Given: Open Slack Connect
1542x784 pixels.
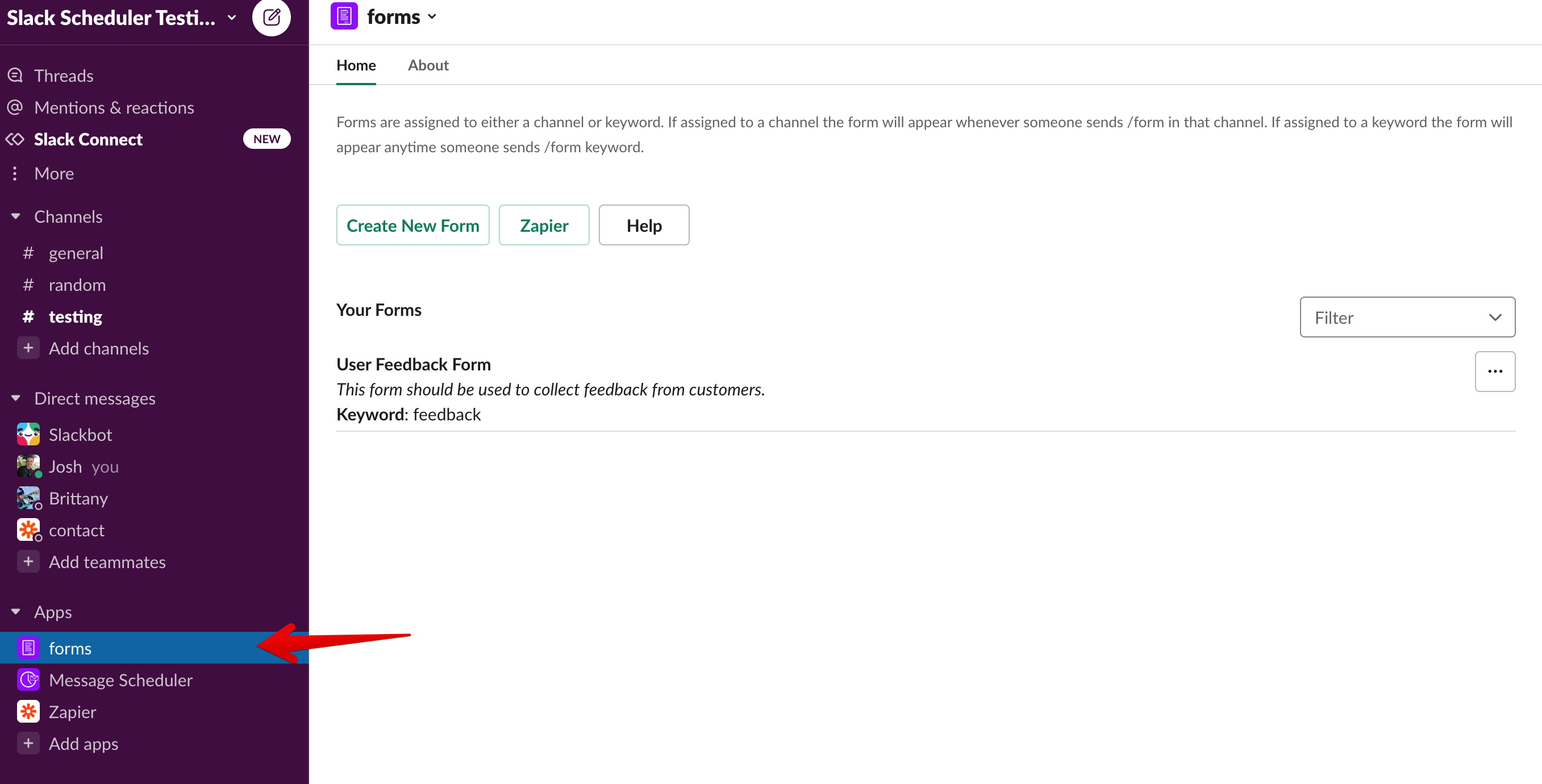Looking at the screenshot, I should click(x=88, y=139).
